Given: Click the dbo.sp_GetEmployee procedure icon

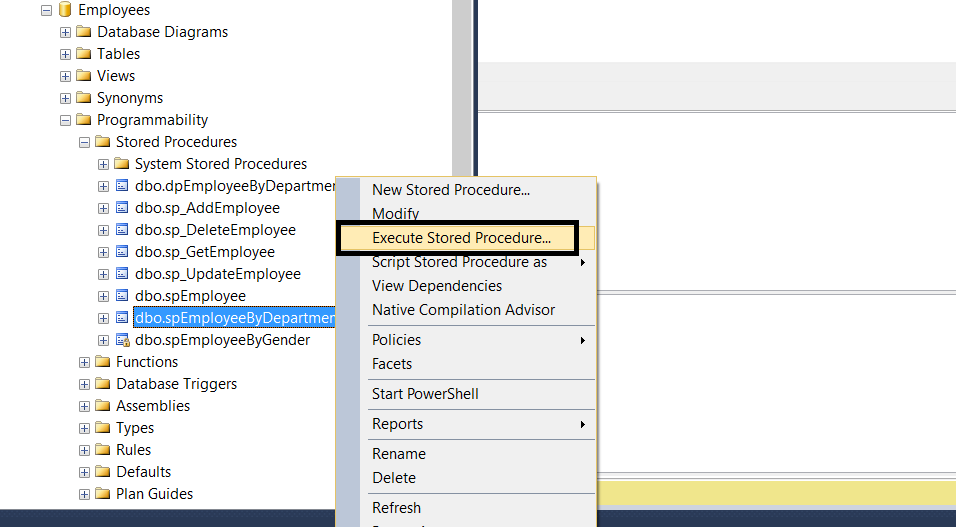Looking at the screenshot, I should (122, 252).
